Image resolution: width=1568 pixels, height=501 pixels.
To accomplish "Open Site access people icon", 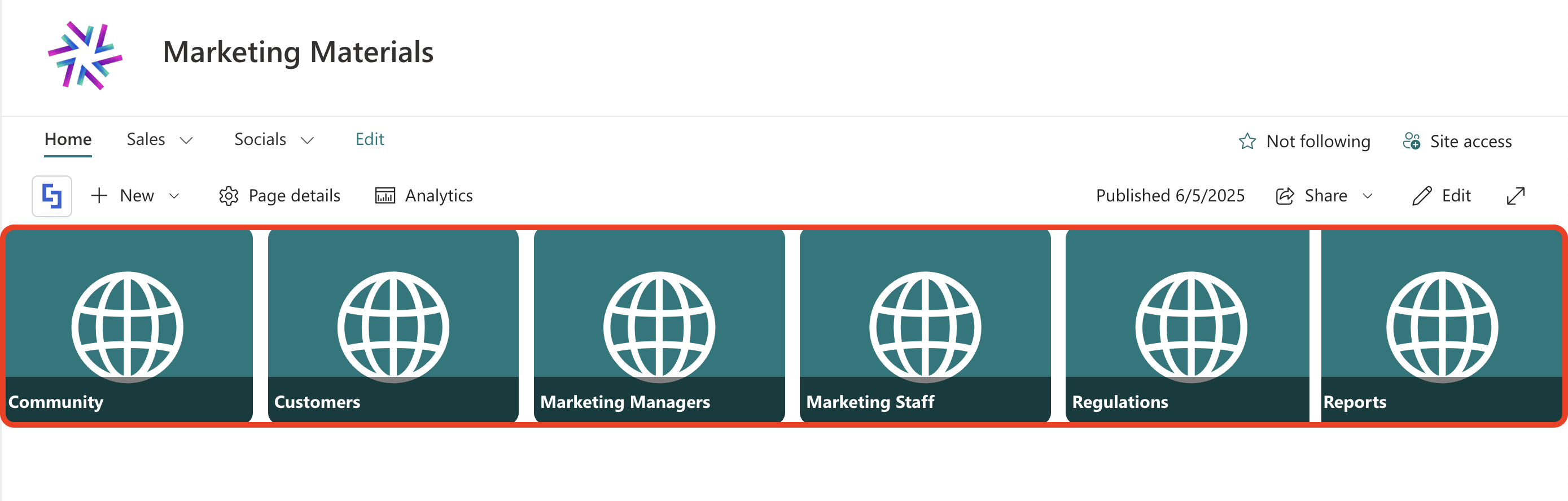I will pos(1412,141).
